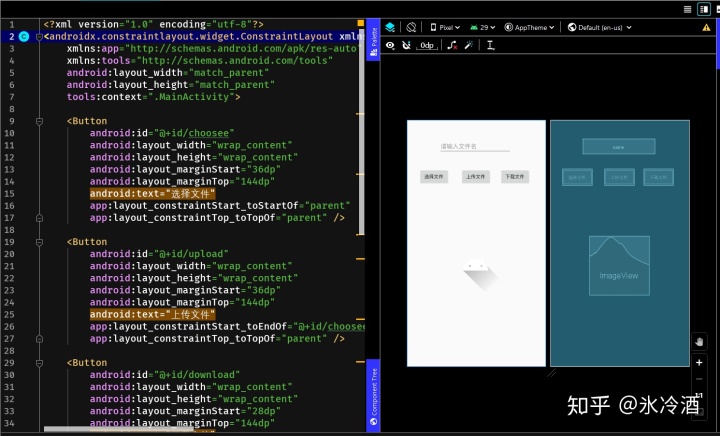The image size is (720, 436).
Task: Click the related class gutter icon on line 2
Action: click(x=24, y=37)
